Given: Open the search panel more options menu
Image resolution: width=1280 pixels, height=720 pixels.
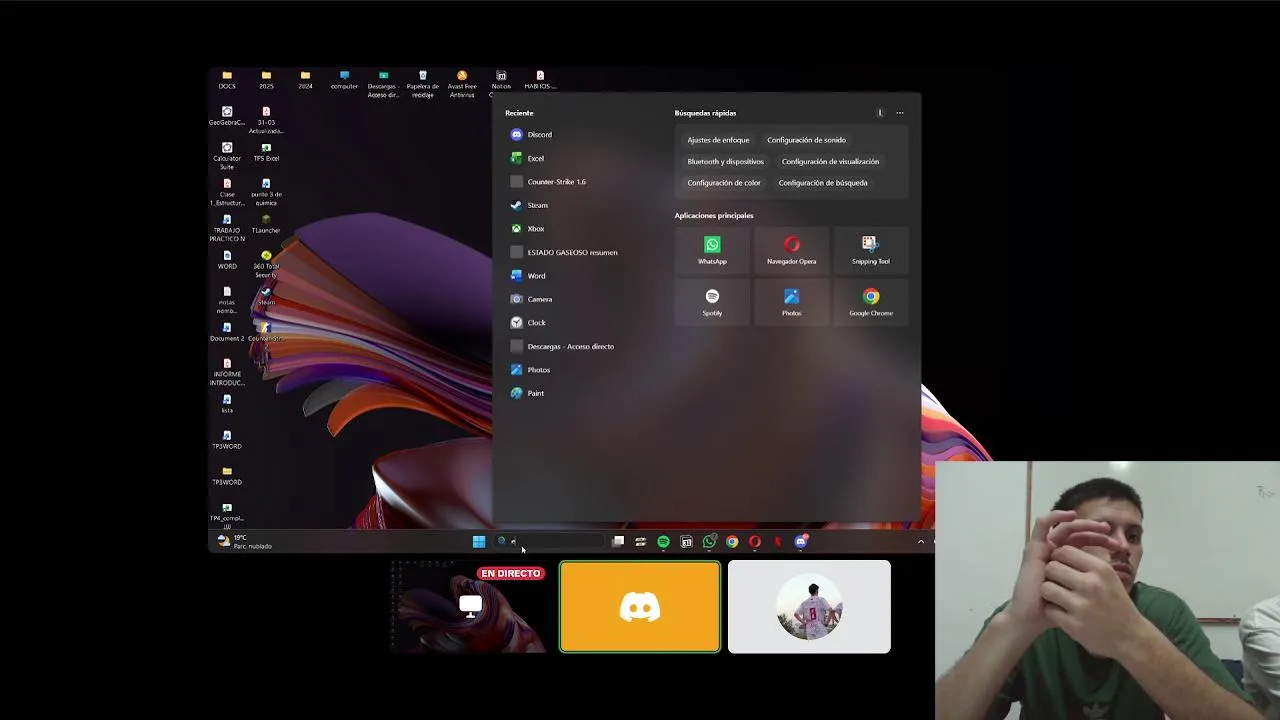Looking at the screenshot, I should click(900, 113).
